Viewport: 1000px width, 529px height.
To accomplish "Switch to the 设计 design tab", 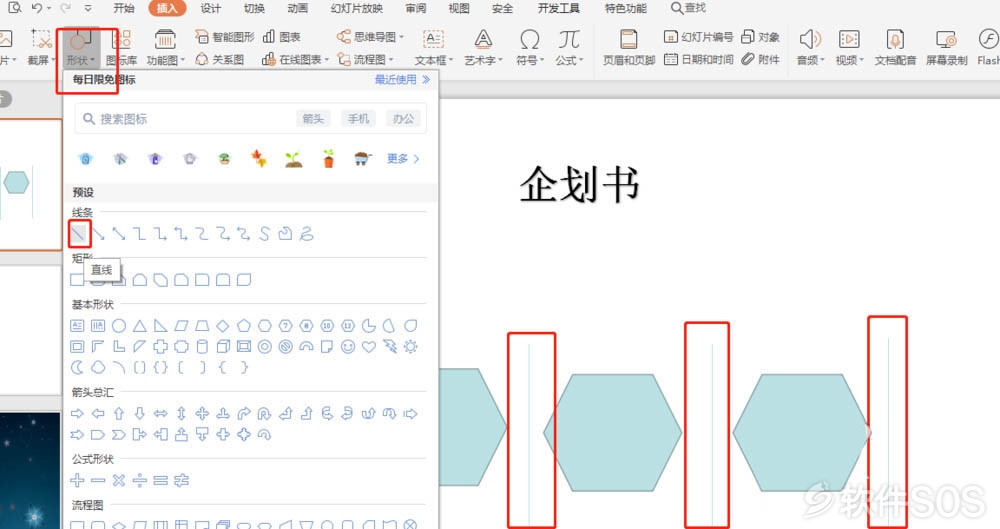I will point(210,8).
